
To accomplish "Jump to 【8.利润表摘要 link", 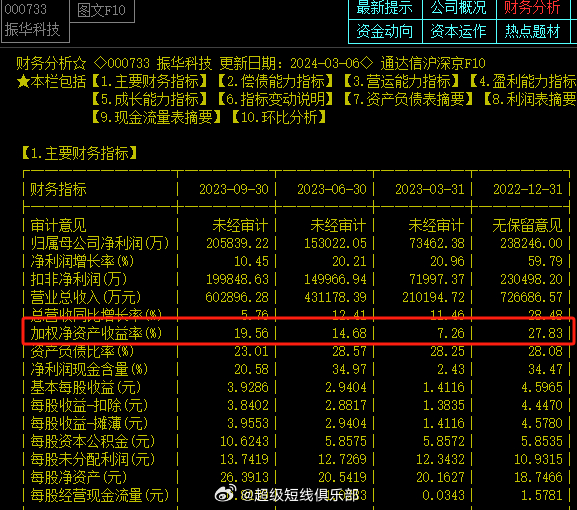I will click(x=530, y=99).
